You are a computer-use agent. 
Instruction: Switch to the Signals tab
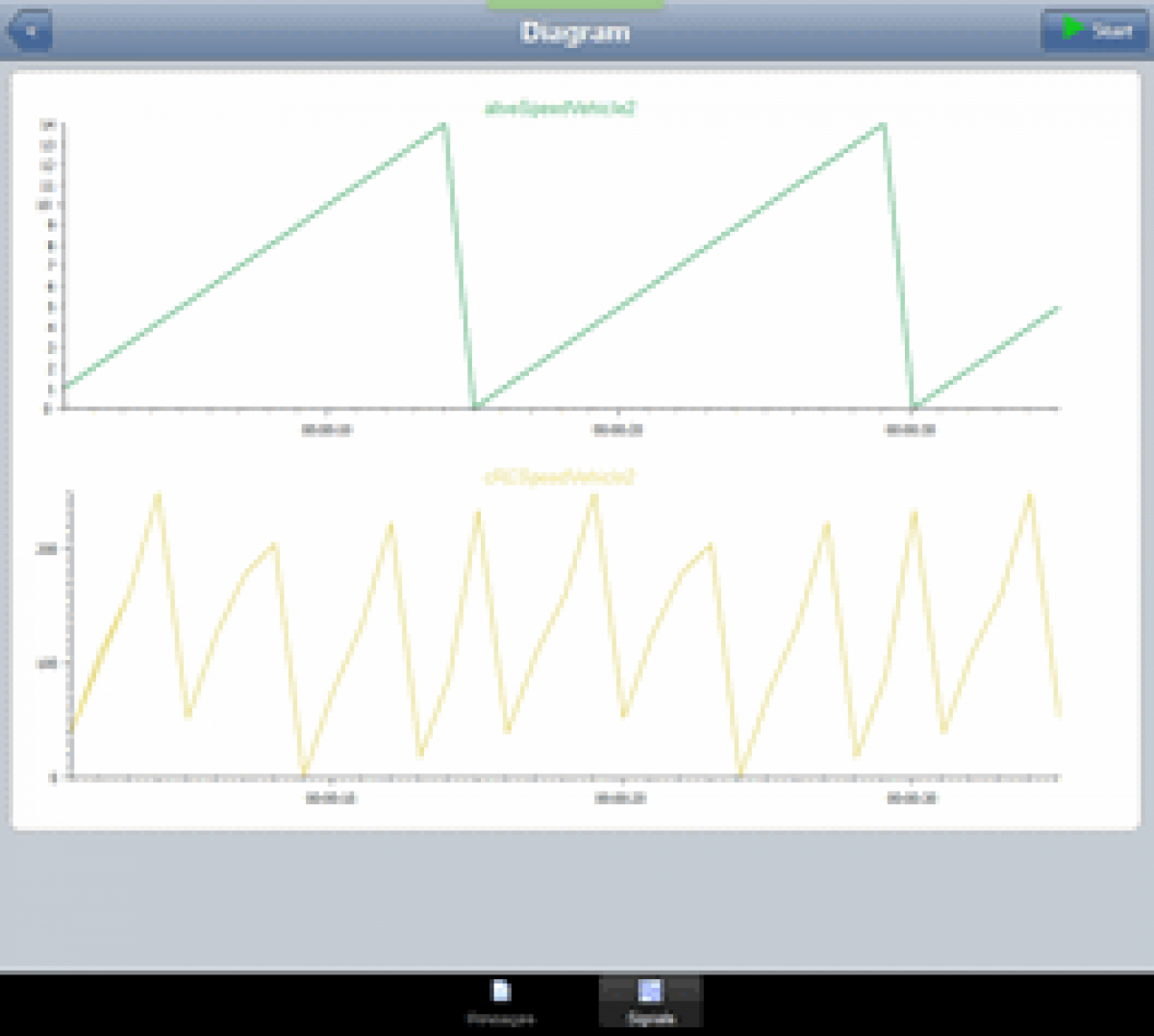point(650,1000)
